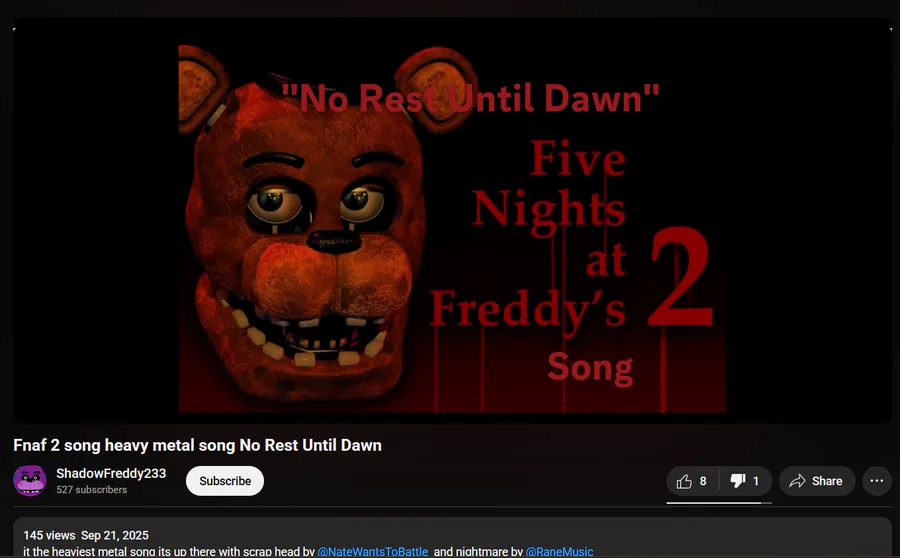Click the 527 subscribers text
900x558 pixels.
tap(91, 490)
